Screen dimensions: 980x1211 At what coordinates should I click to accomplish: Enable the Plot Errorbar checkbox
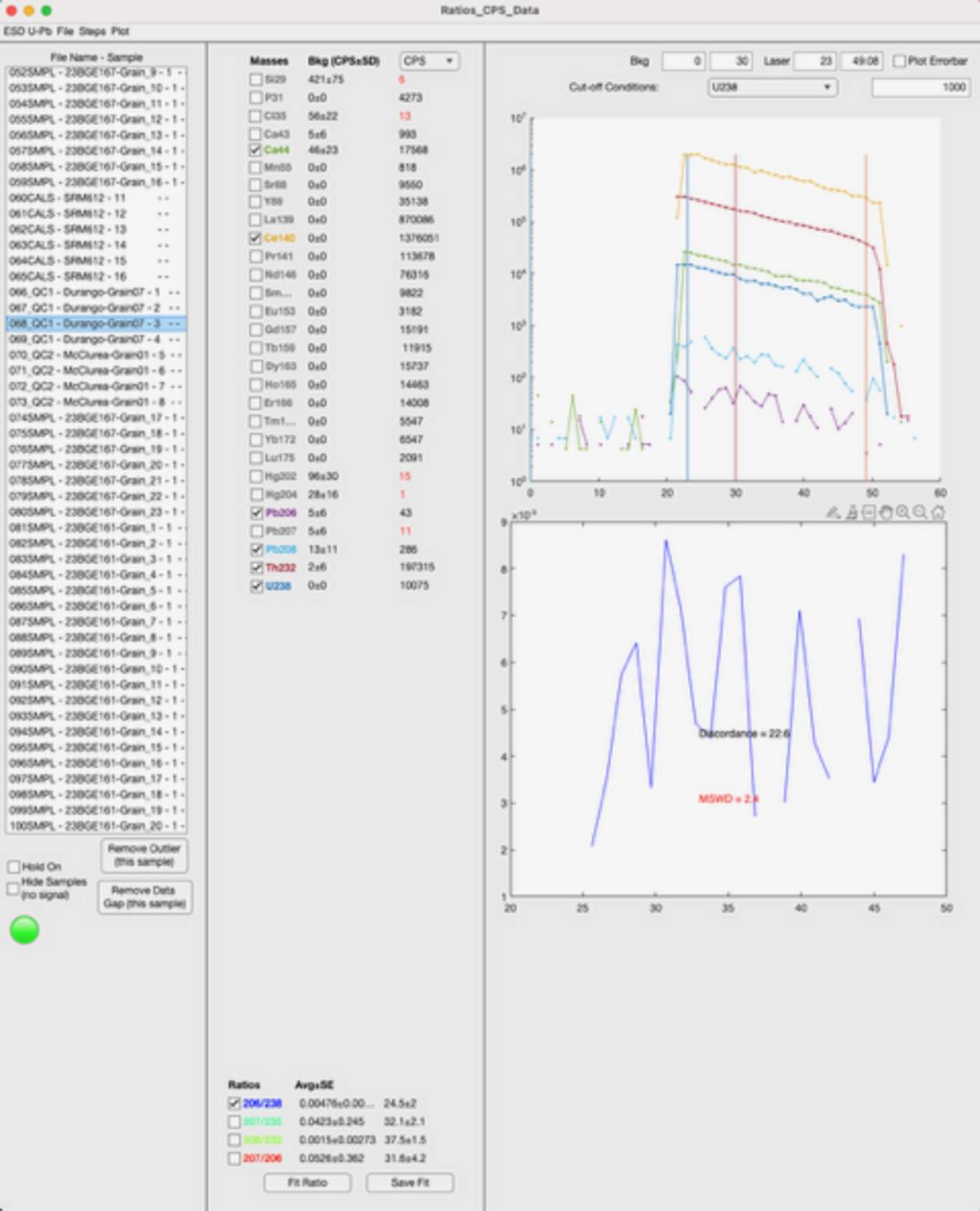point(900,61)
